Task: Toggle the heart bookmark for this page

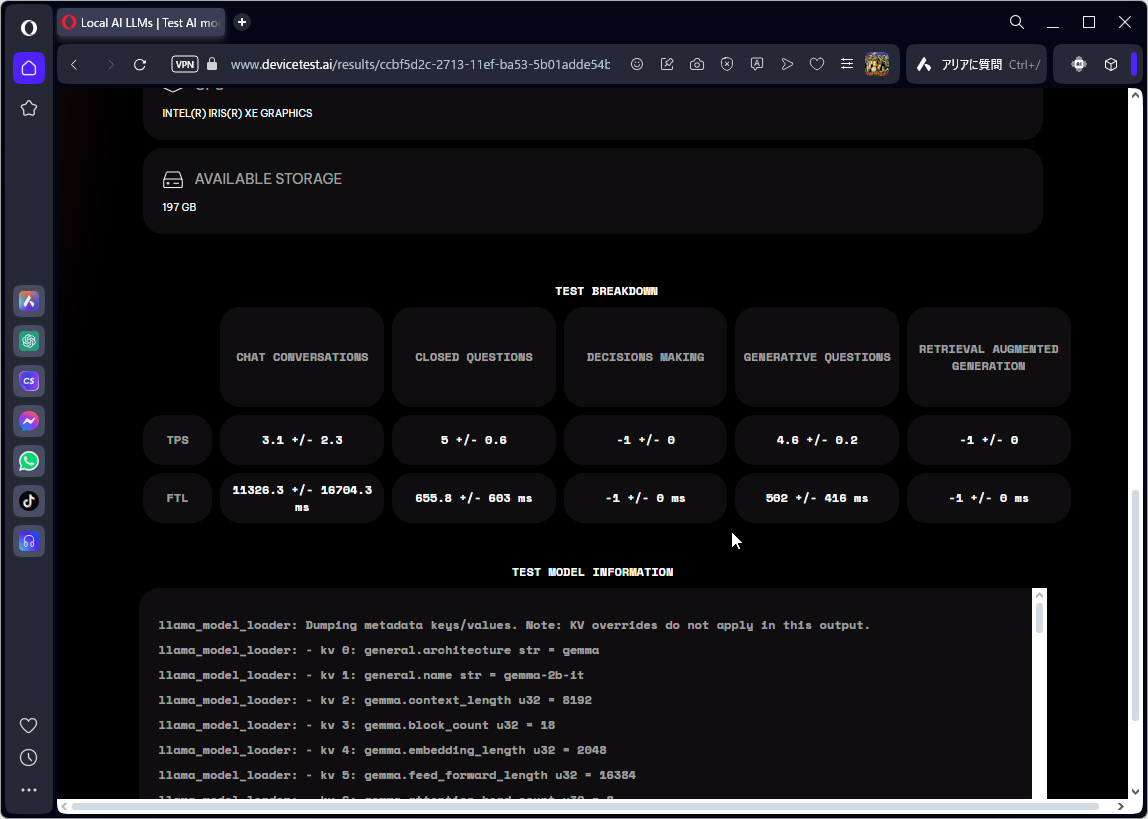Action: (817, 63)
